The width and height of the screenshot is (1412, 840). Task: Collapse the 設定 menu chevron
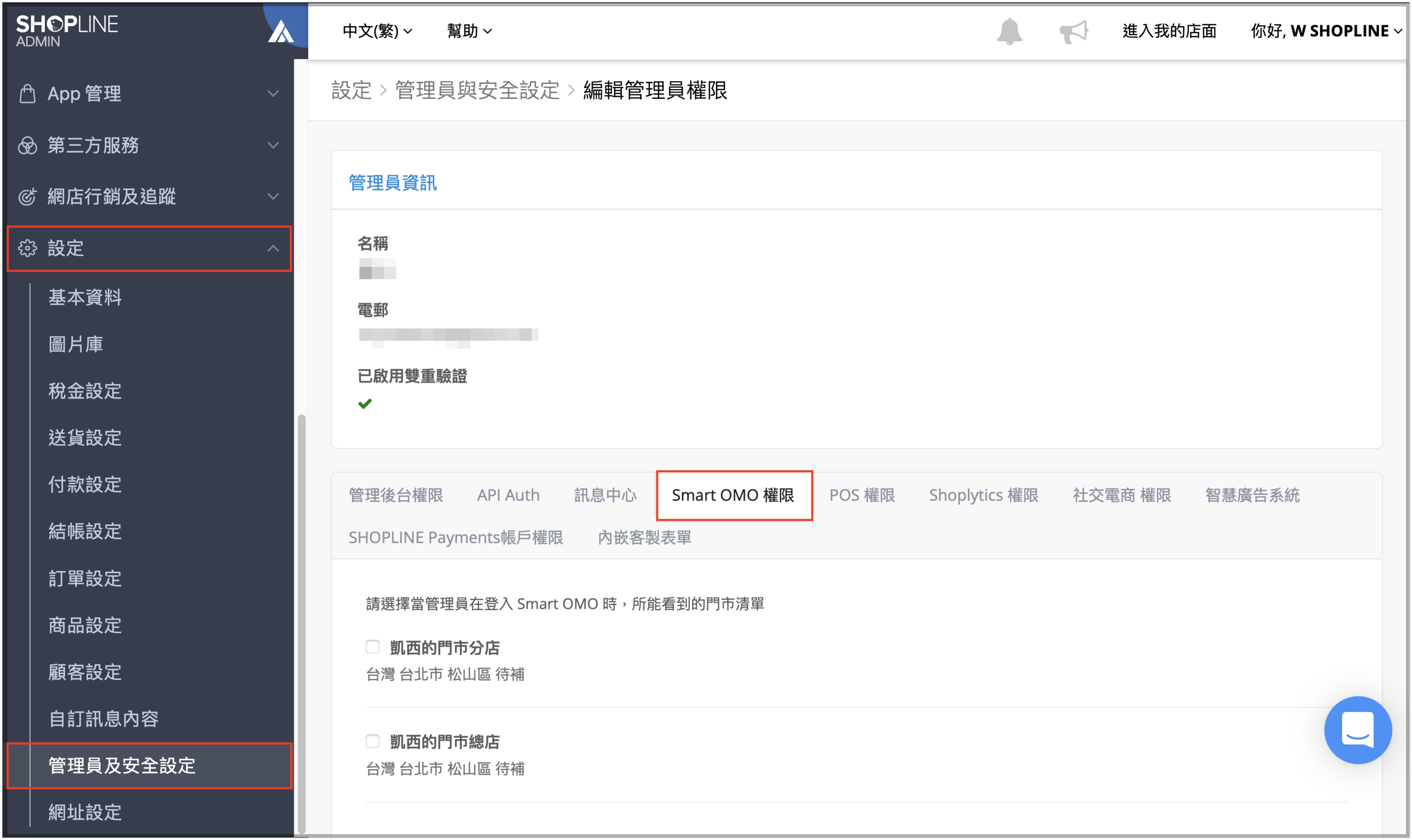coord(273,248)
